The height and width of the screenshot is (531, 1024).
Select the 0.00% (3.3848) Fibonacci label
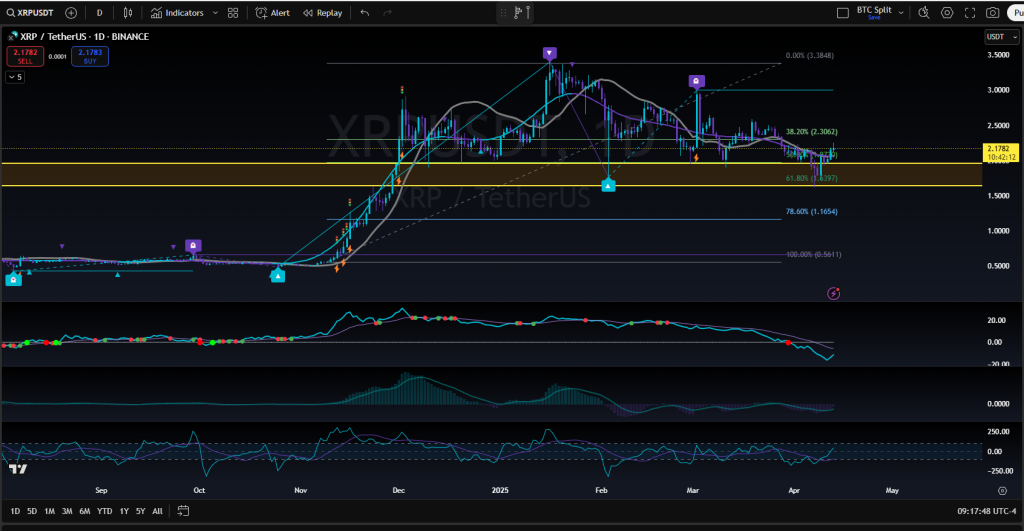[x=809, y=56]
